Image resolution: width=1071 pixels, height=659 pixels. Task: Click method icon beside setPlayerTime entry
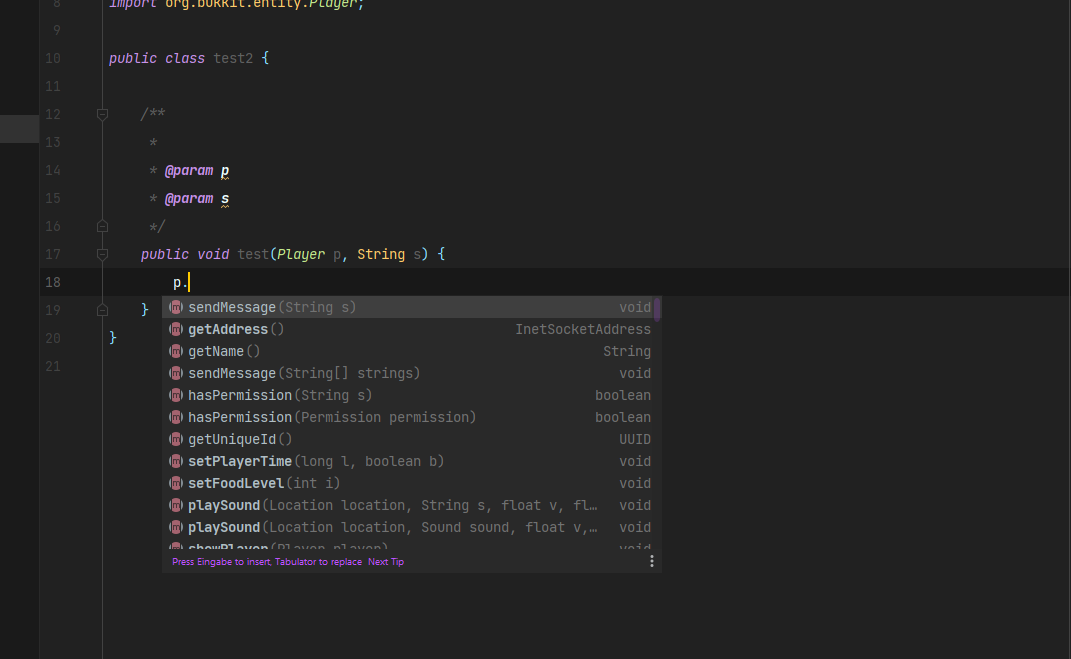point(176,461)
